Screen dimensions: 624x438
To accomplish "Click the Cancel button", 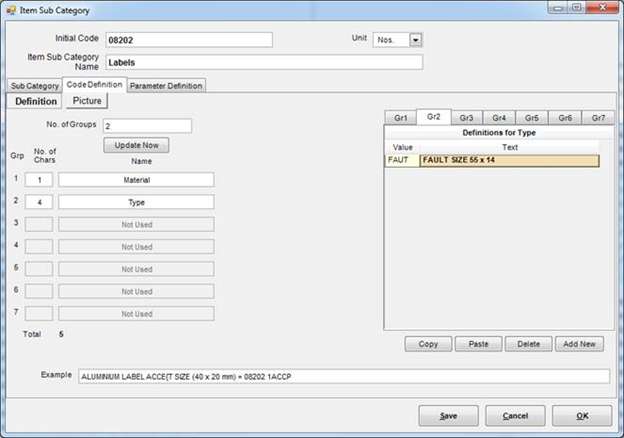I will (515, 416).
